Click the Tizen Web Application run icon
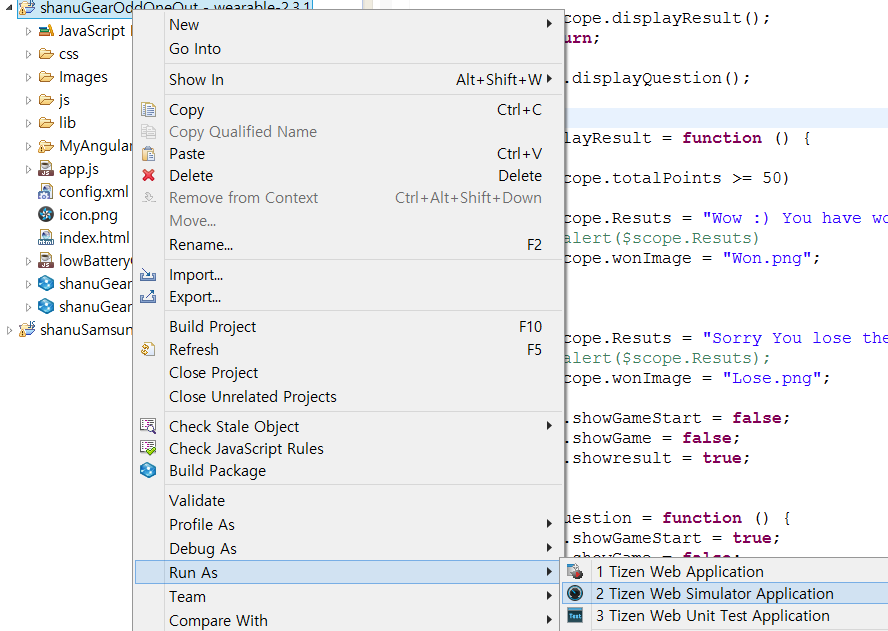The height and width of the screenshot is (631, 888). coord(575,571)
